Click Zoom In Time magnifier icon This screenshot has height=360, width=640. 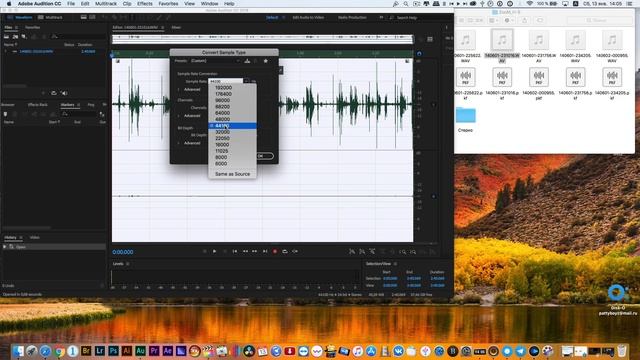[372, 252]
